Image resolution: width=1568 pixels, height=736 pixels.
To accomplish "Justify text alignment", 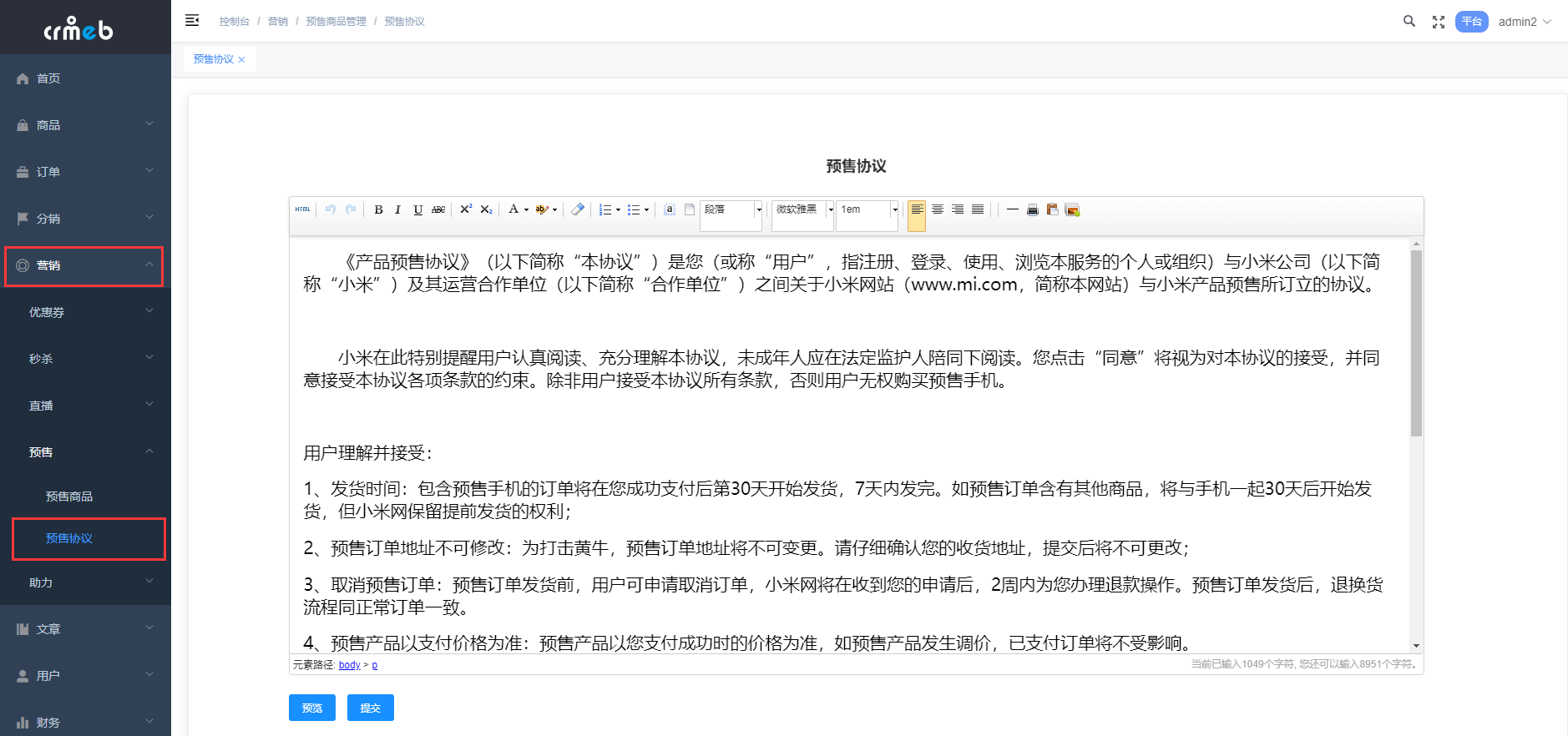I will 978,209.
